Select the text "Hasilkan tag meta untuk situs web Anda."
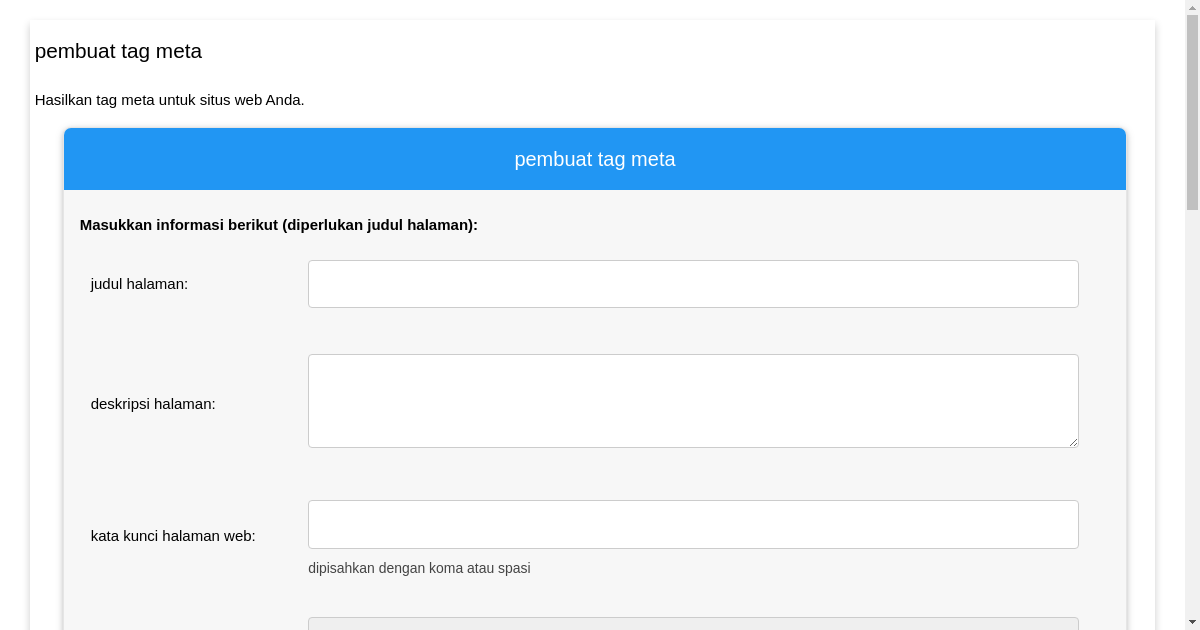The width and height of the screenshot is (1200, 630). point(169,100)
